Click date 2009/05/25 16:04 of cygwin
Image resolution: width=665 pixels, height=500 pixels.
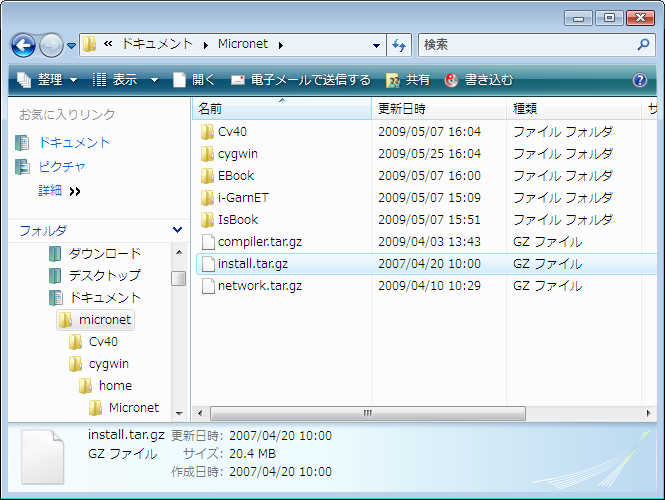point(430,154)
